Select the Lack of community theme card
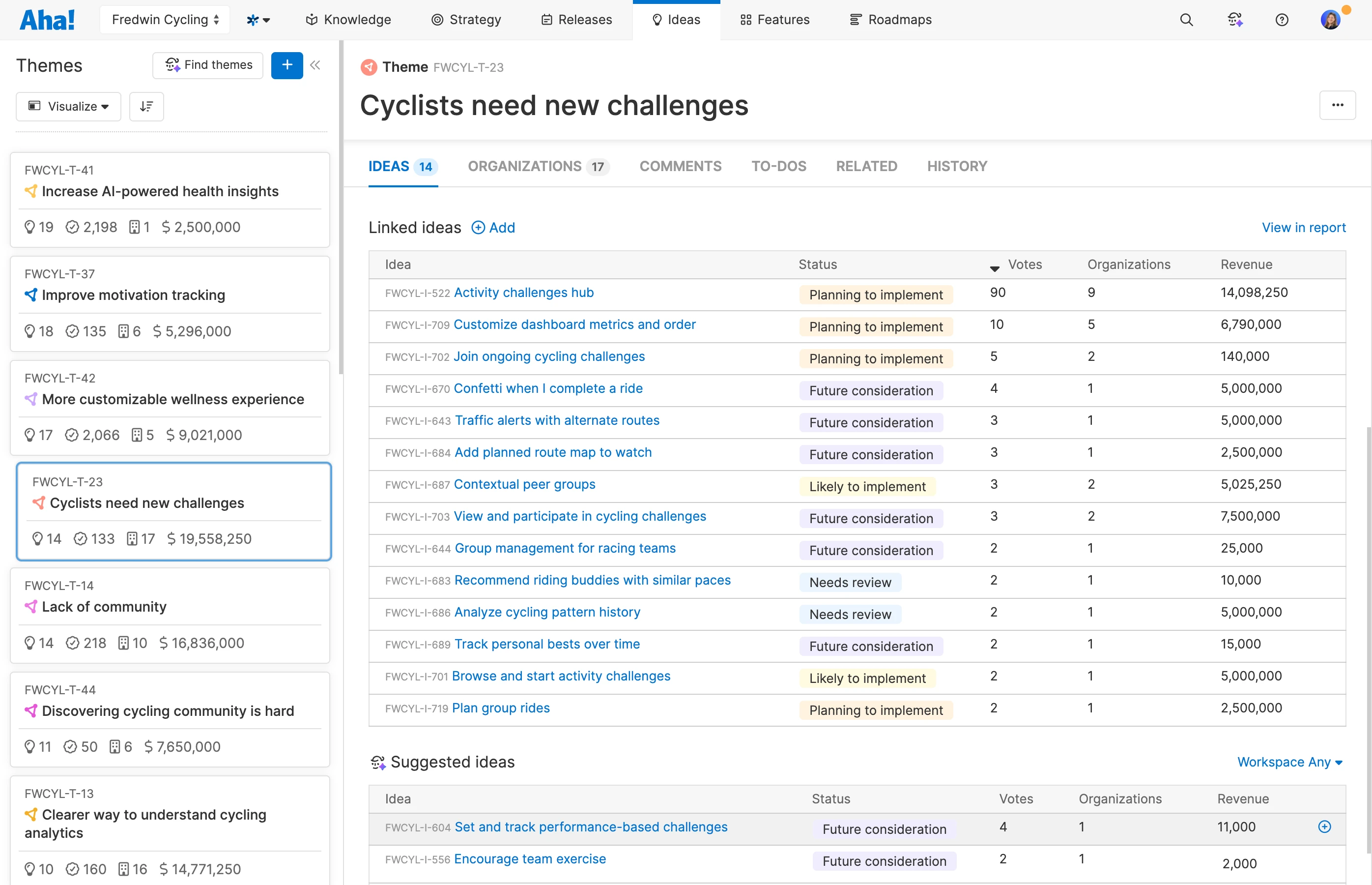Image resolution: width=1372 pixels, height=885 pixels. click(x=170, y=616)
